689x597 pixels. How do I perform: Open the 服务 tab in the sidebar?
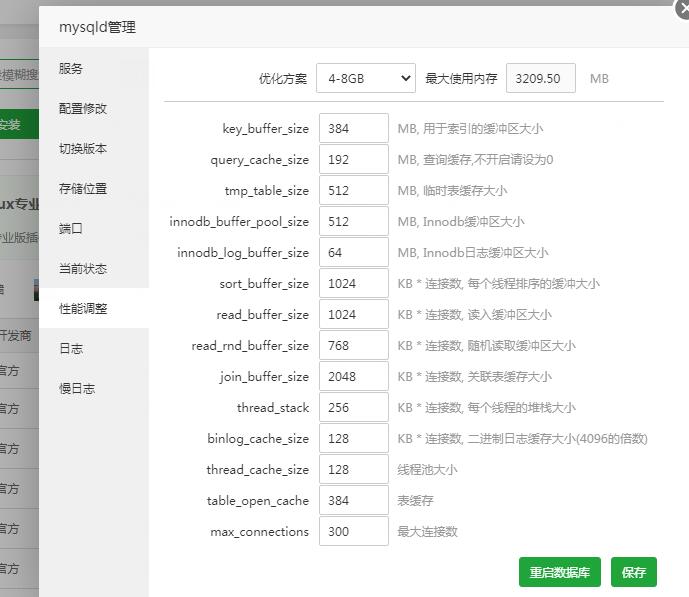tap(94, 69)
